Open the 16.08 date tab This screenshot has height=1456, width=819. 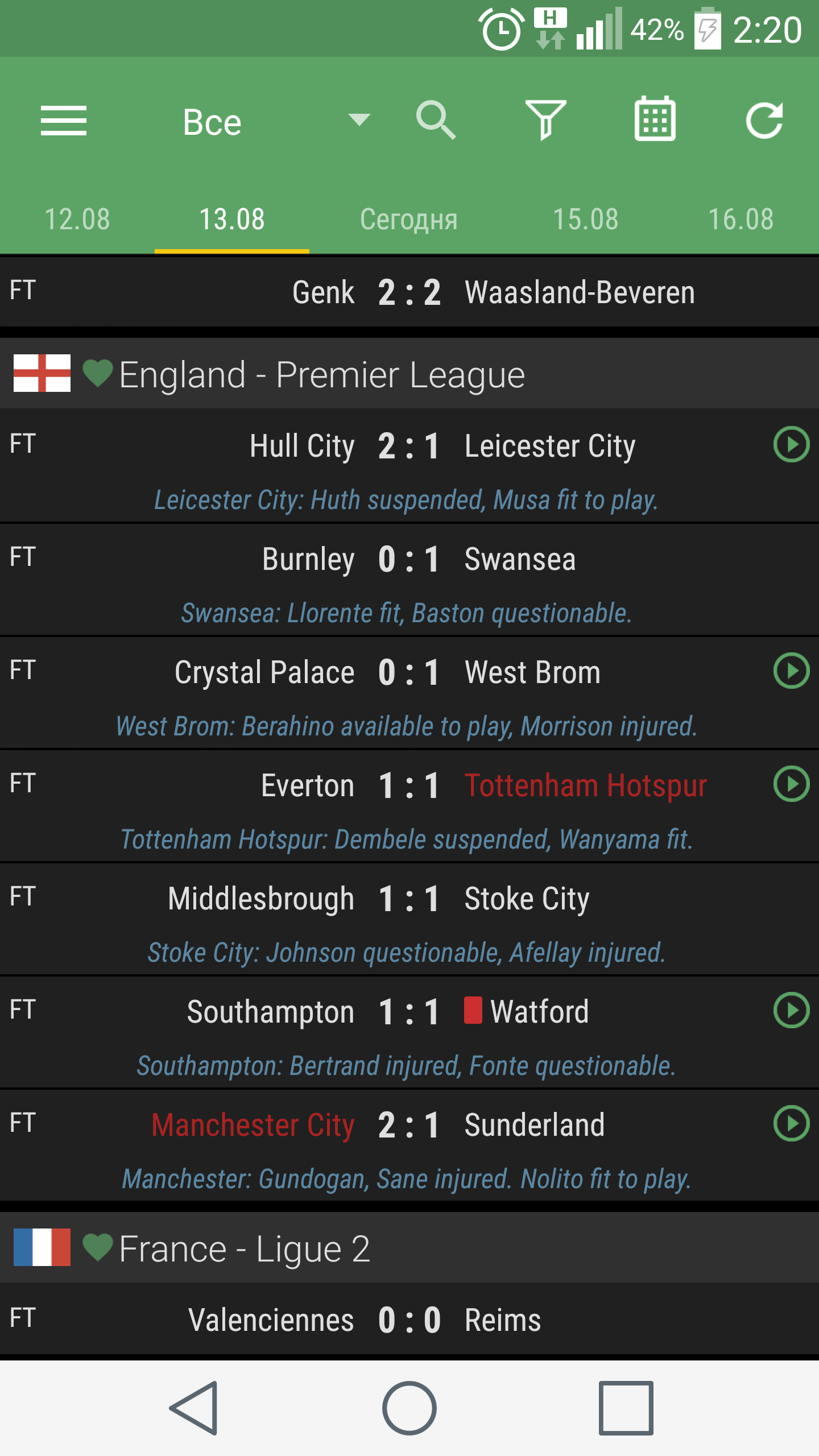click(x=741, y=219)
